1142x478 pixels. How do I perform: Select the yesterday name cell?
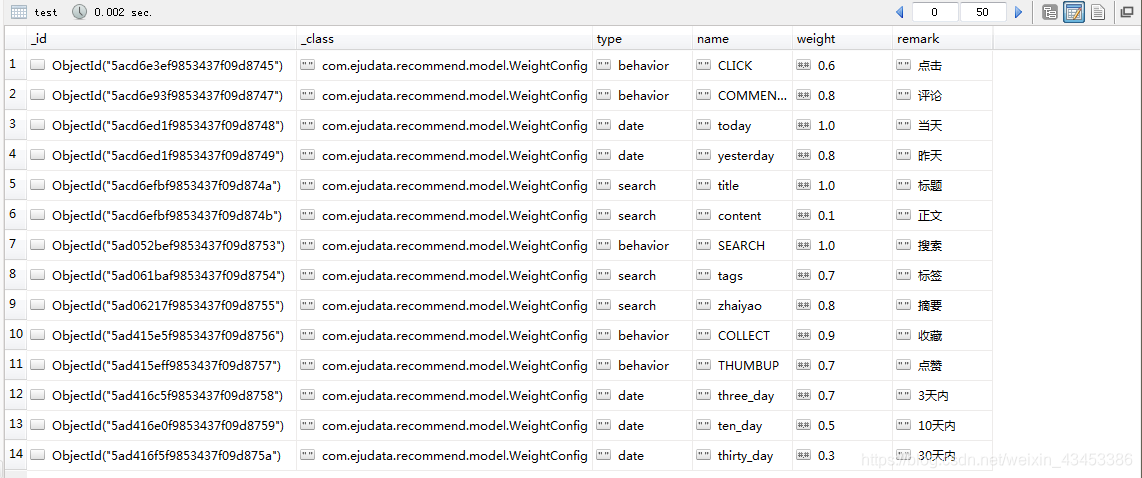(742, 156)
